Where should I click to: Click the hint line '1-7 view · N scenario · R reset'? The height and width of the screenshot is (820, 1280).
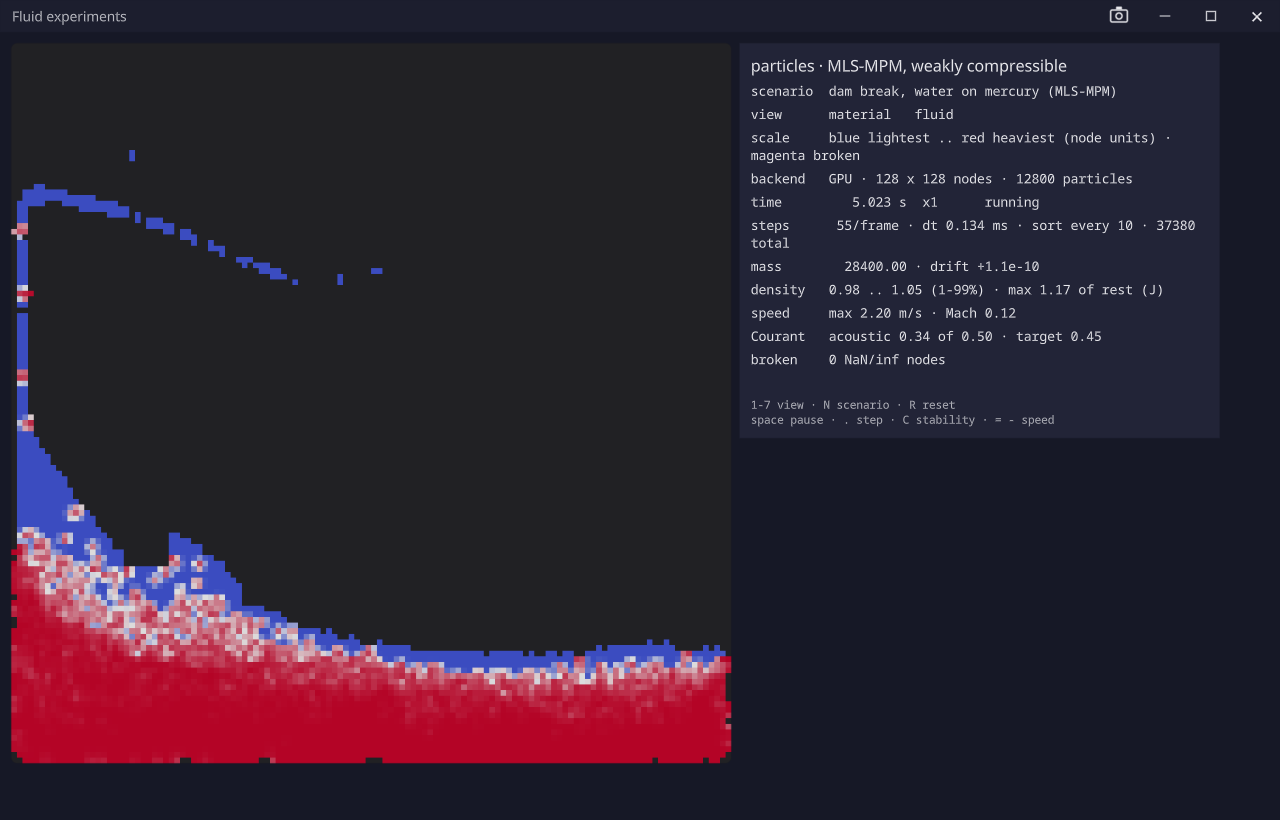(x=853, y=405)
